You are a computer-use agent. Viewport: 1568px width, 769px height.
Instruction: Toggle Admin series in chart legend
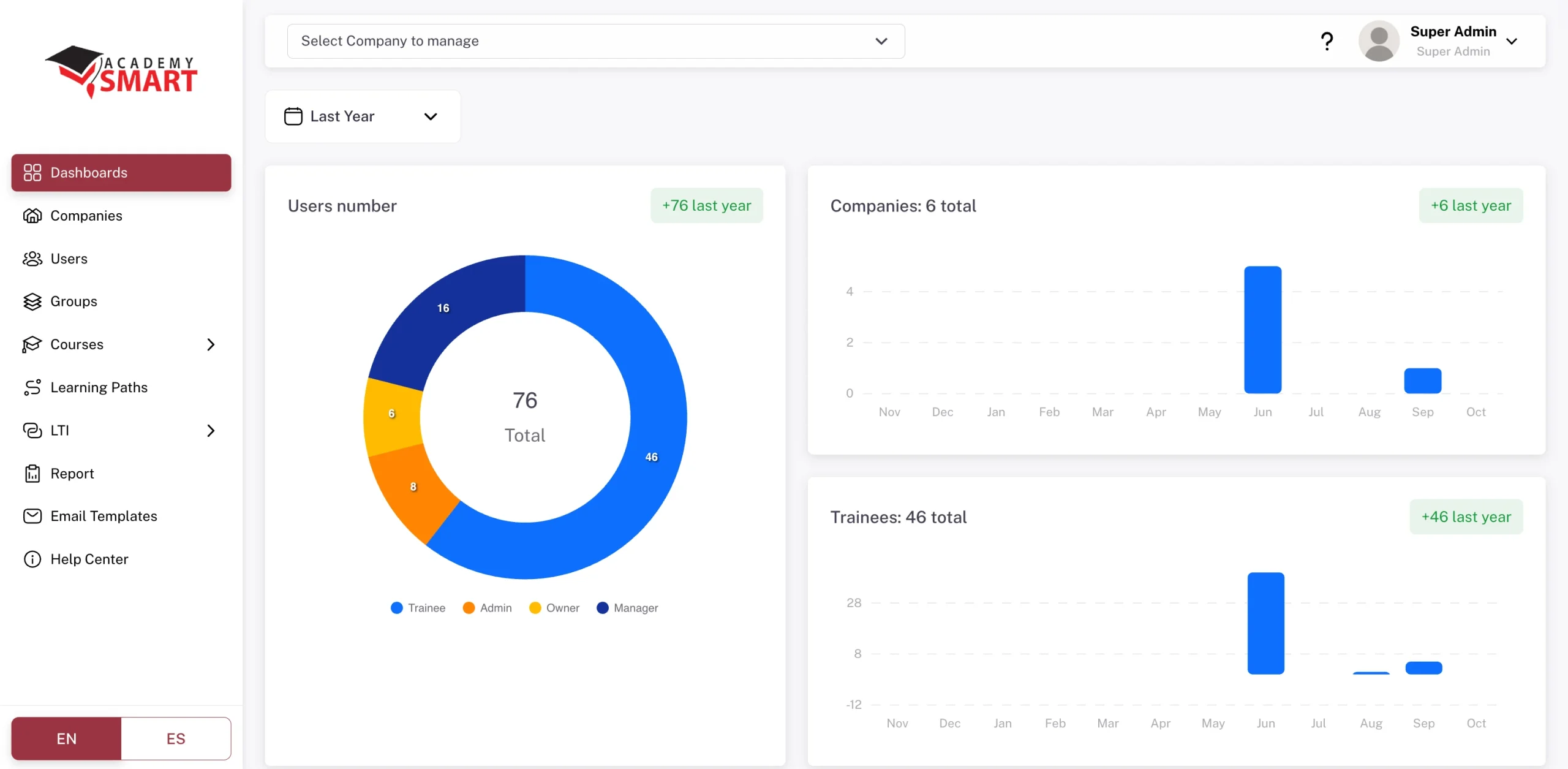pyautogui.click(x=487, y=608)
